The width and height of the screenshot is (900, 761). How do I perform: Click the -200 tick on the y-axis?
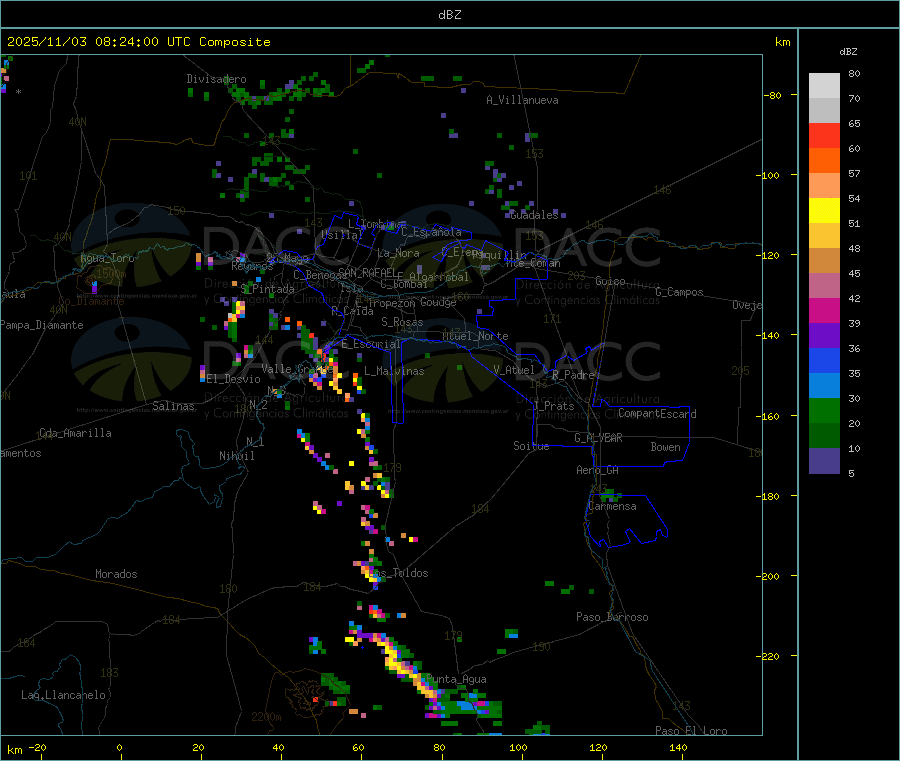[x=770, y=576]
